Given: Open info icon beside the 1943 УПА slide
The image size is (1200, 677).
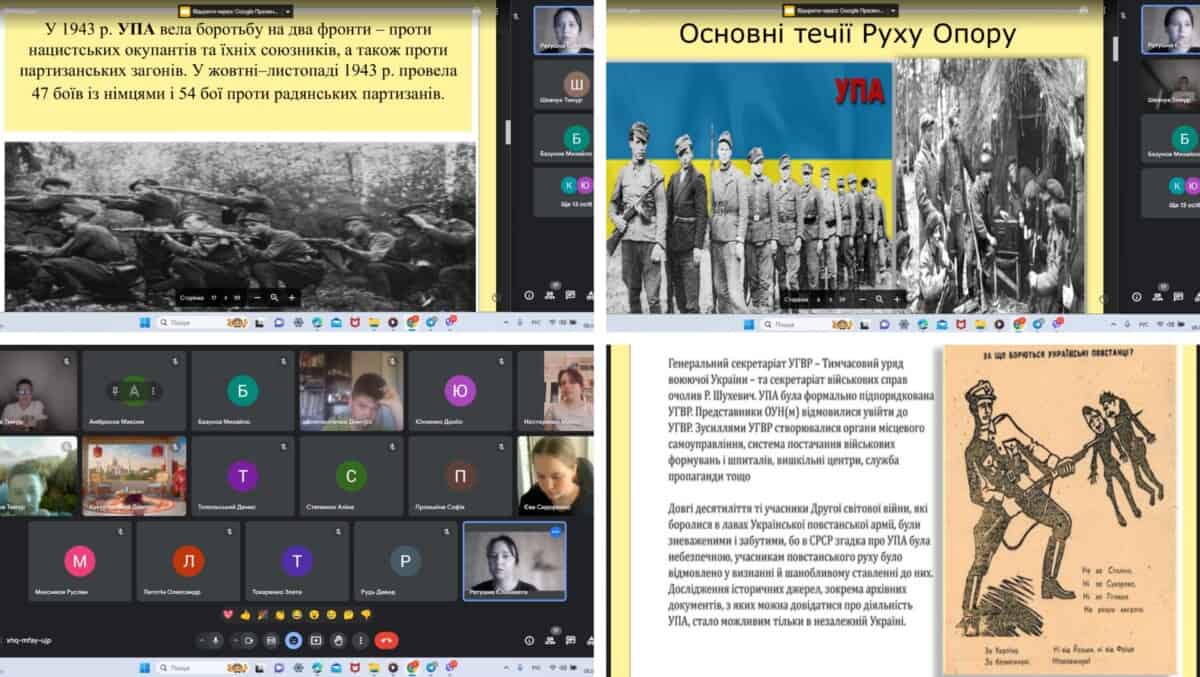Looking at the screenshot, I should tap(530, 296).
